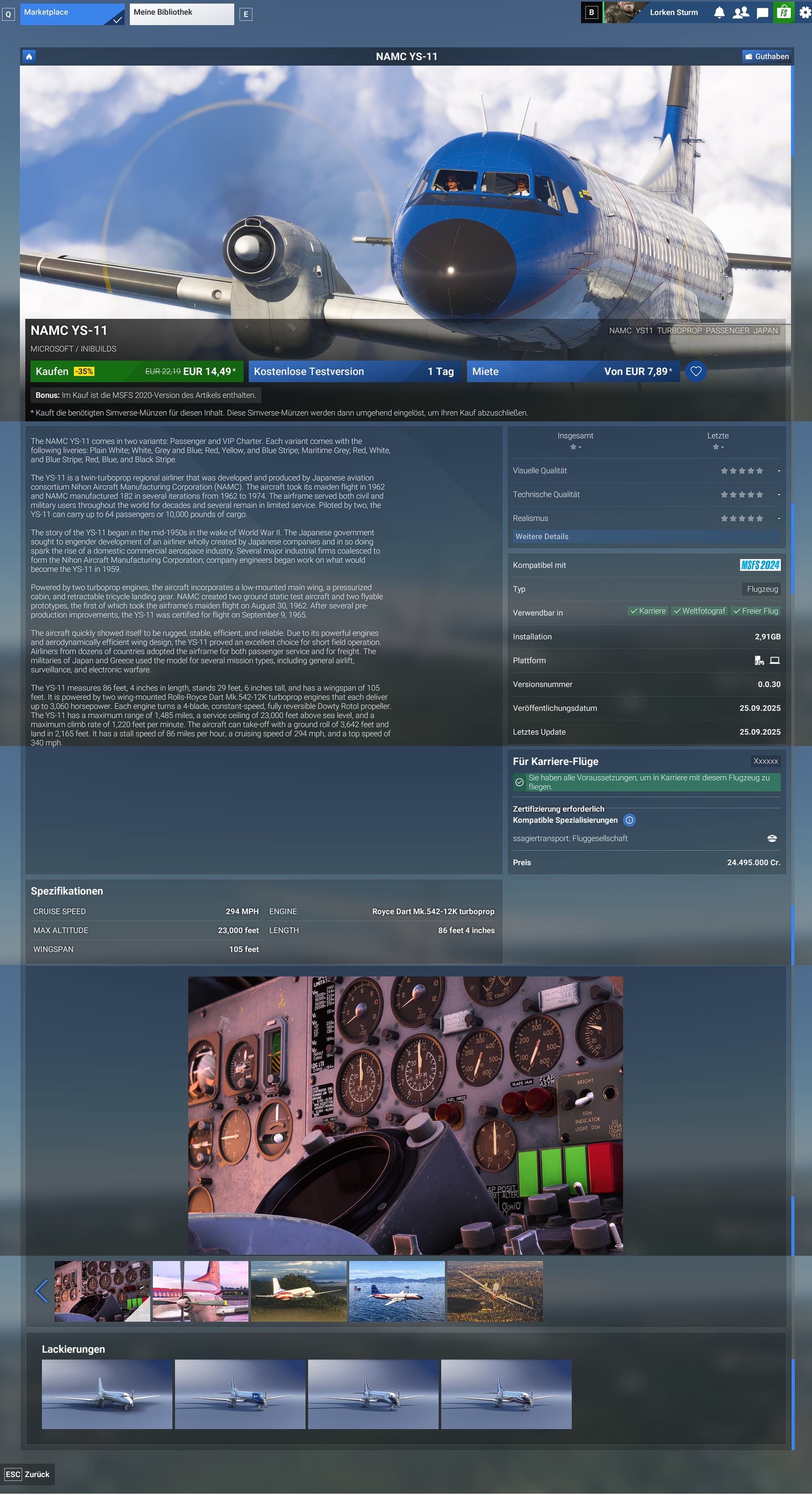The image size is (812, 1495).
Task: Click the B profile badge next to avatar
Action: click(591, 12)
